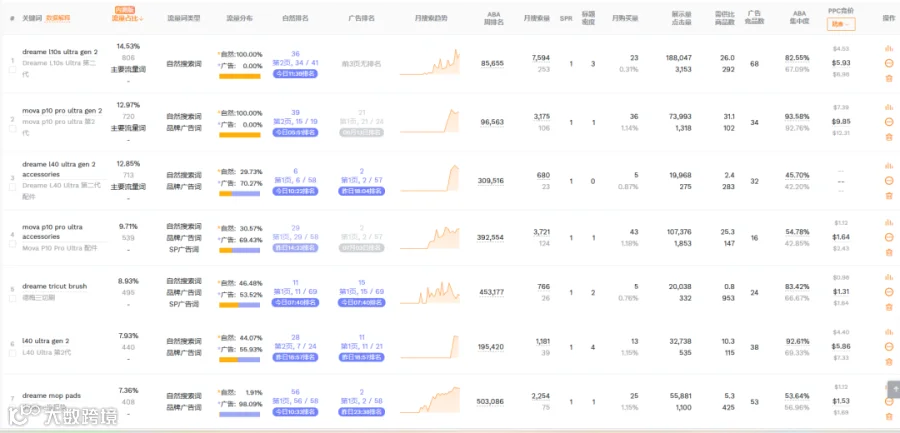900x433 pixels.
Task: Click ABA weekly rank value 503,086
Action: (490, 401)
